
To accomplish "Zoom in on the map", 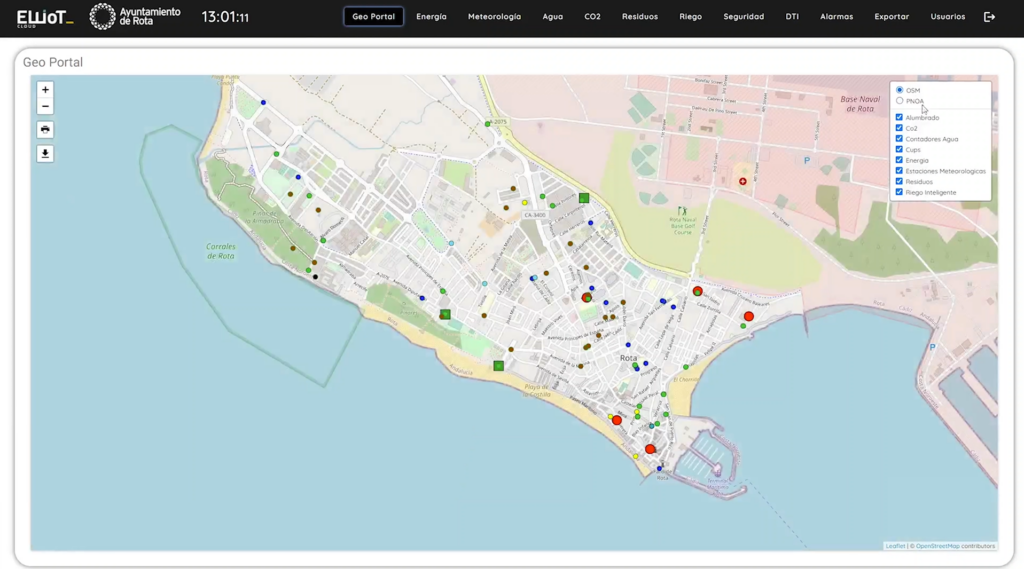I will tap(45, 90).
